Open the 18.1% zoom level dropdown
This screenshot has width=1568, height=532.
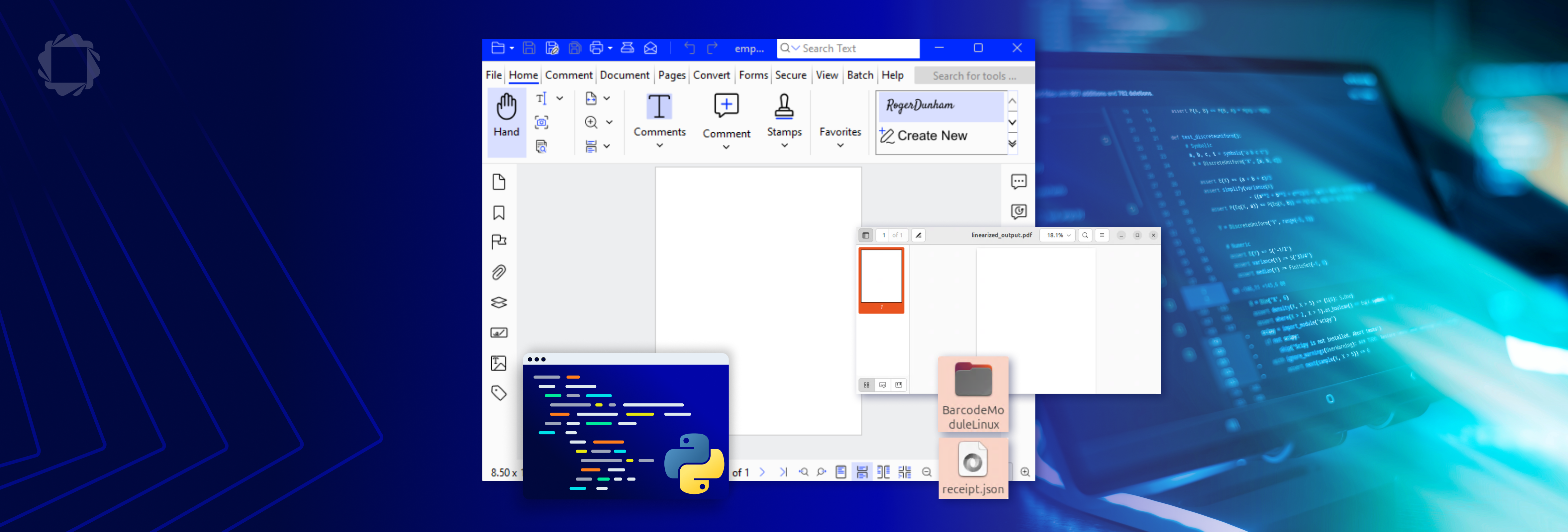point(1058,235)
